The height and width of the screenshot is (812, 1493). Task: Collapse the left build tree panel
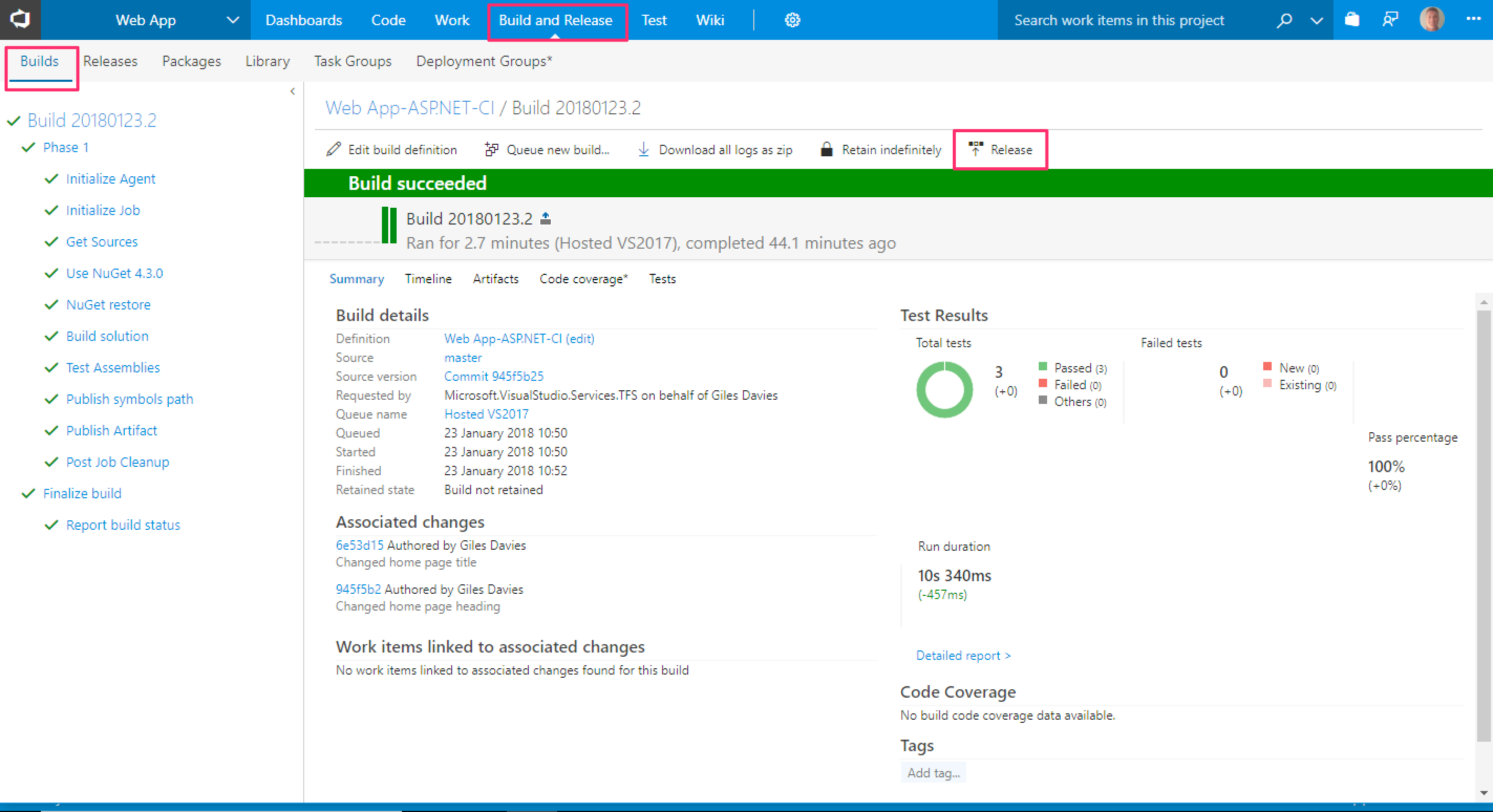coord(293,91)
